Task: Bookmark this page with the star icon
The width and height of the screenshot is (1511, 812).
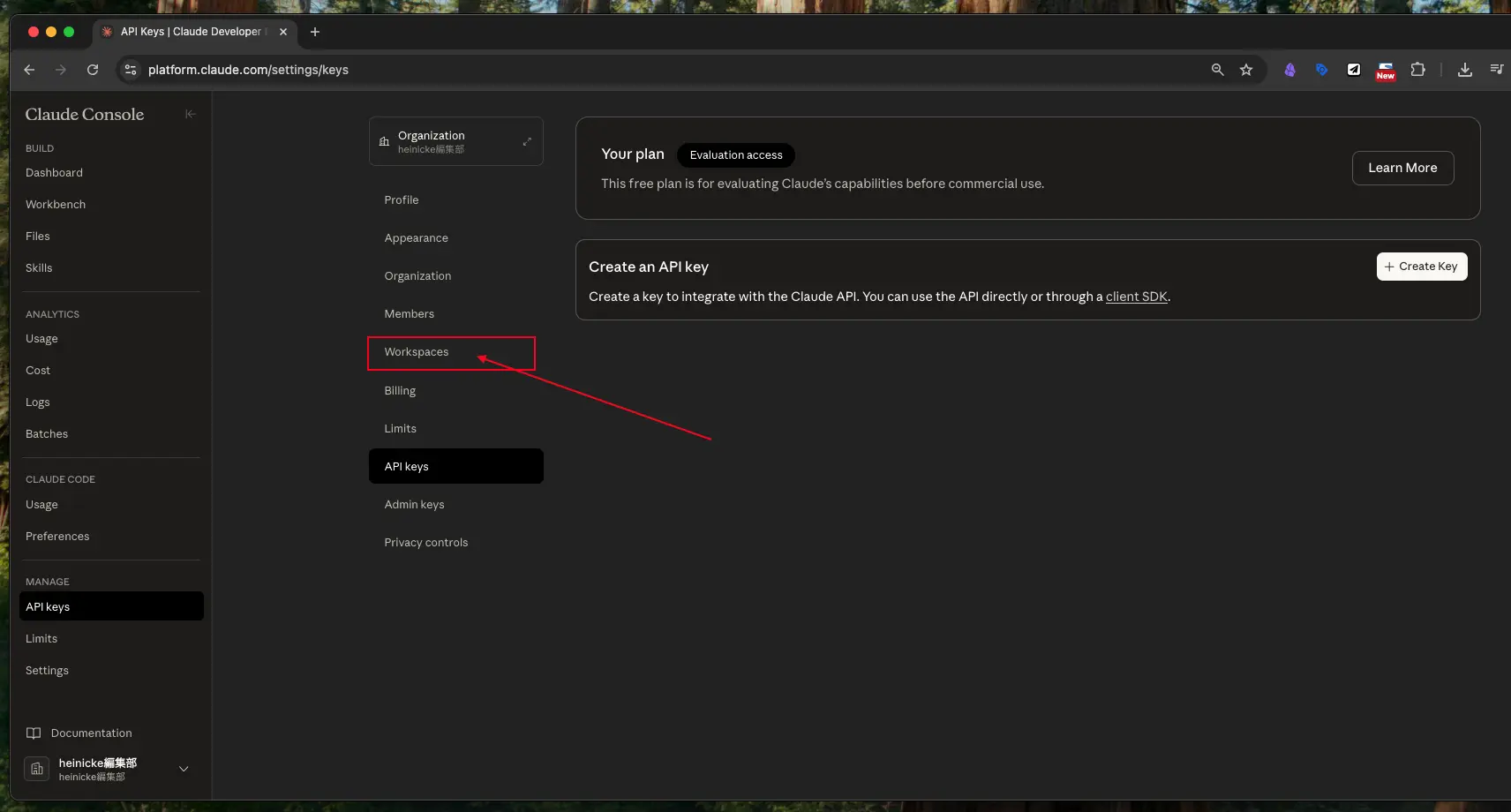Action: pyautogui.click(x=1246, y=70)
